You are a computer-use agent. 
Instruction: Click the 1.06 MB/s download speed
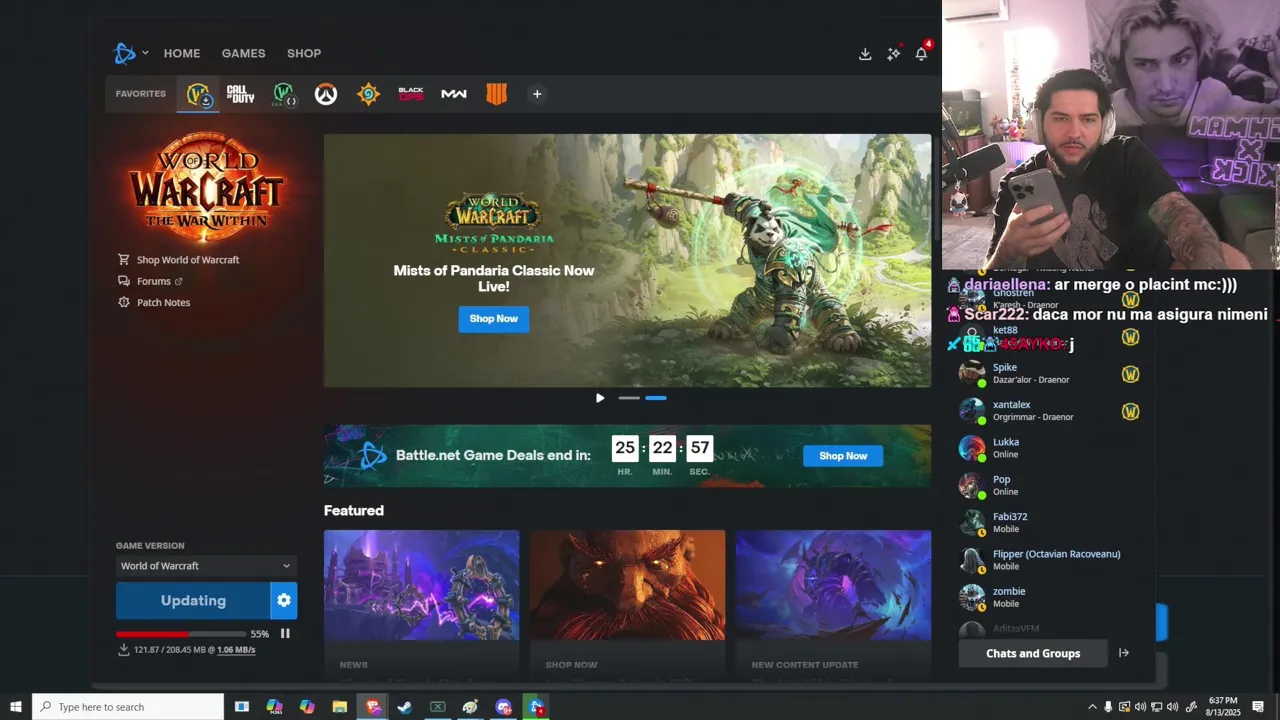tap(236, 650)
